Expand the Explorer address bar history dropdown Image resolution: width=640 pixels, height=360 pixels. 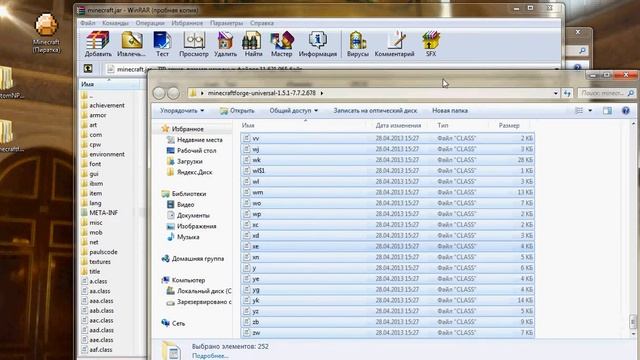556,93
